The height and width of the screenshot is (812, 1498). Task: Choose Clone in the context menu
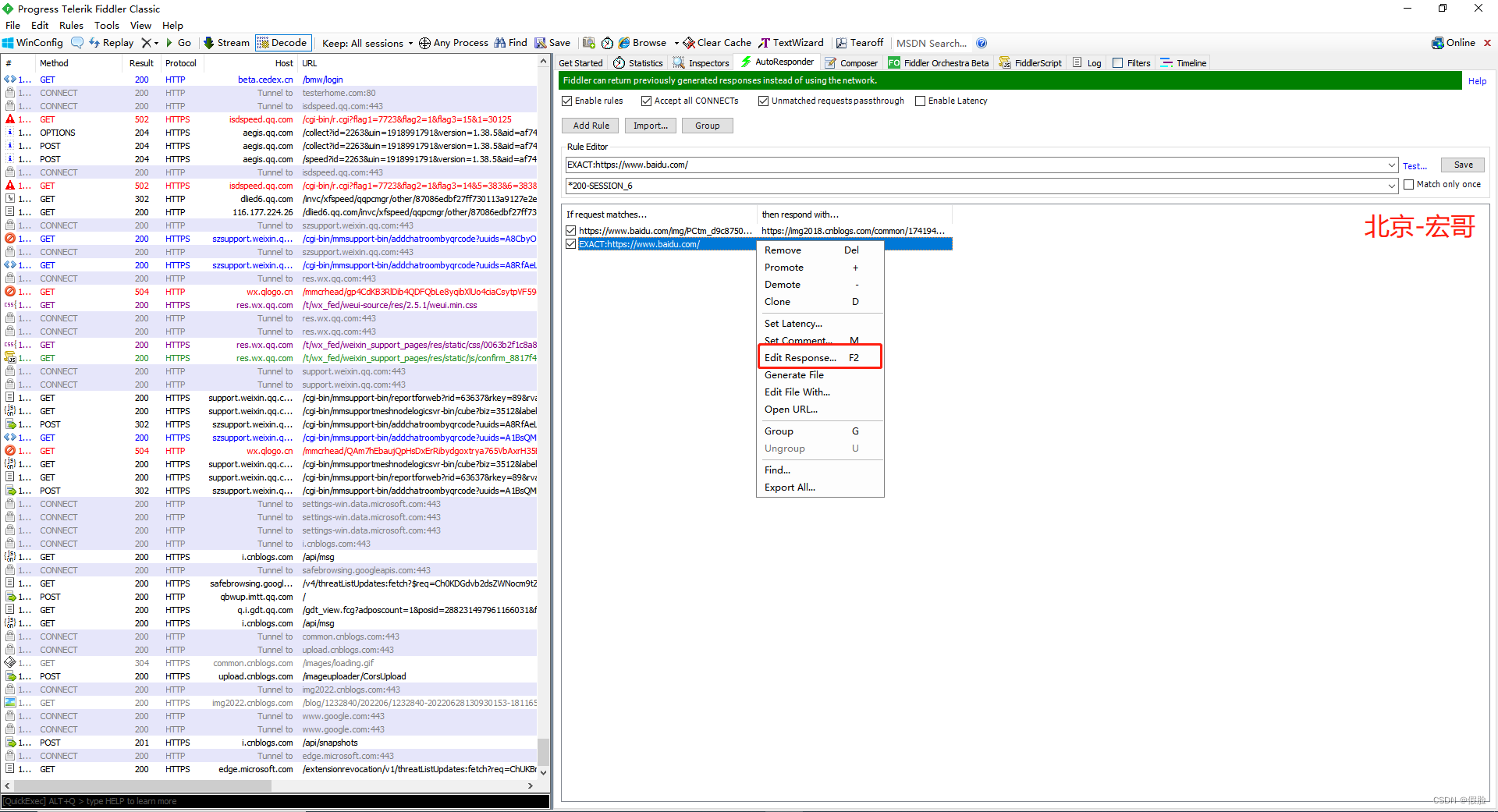point(820,302)
